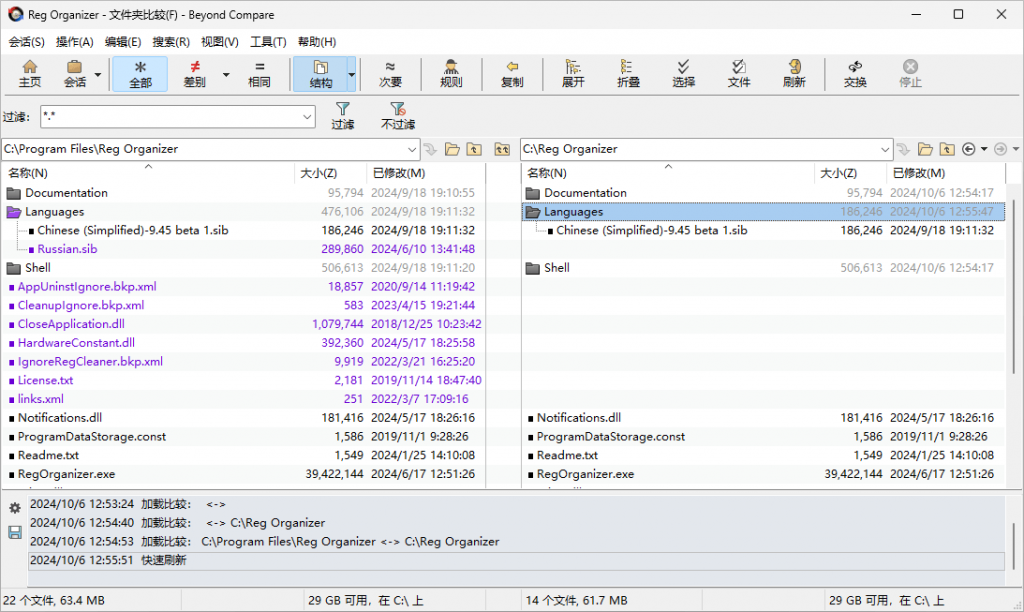
Task: Sort right pane by 已修改(M) column
Action: point(946,173)
